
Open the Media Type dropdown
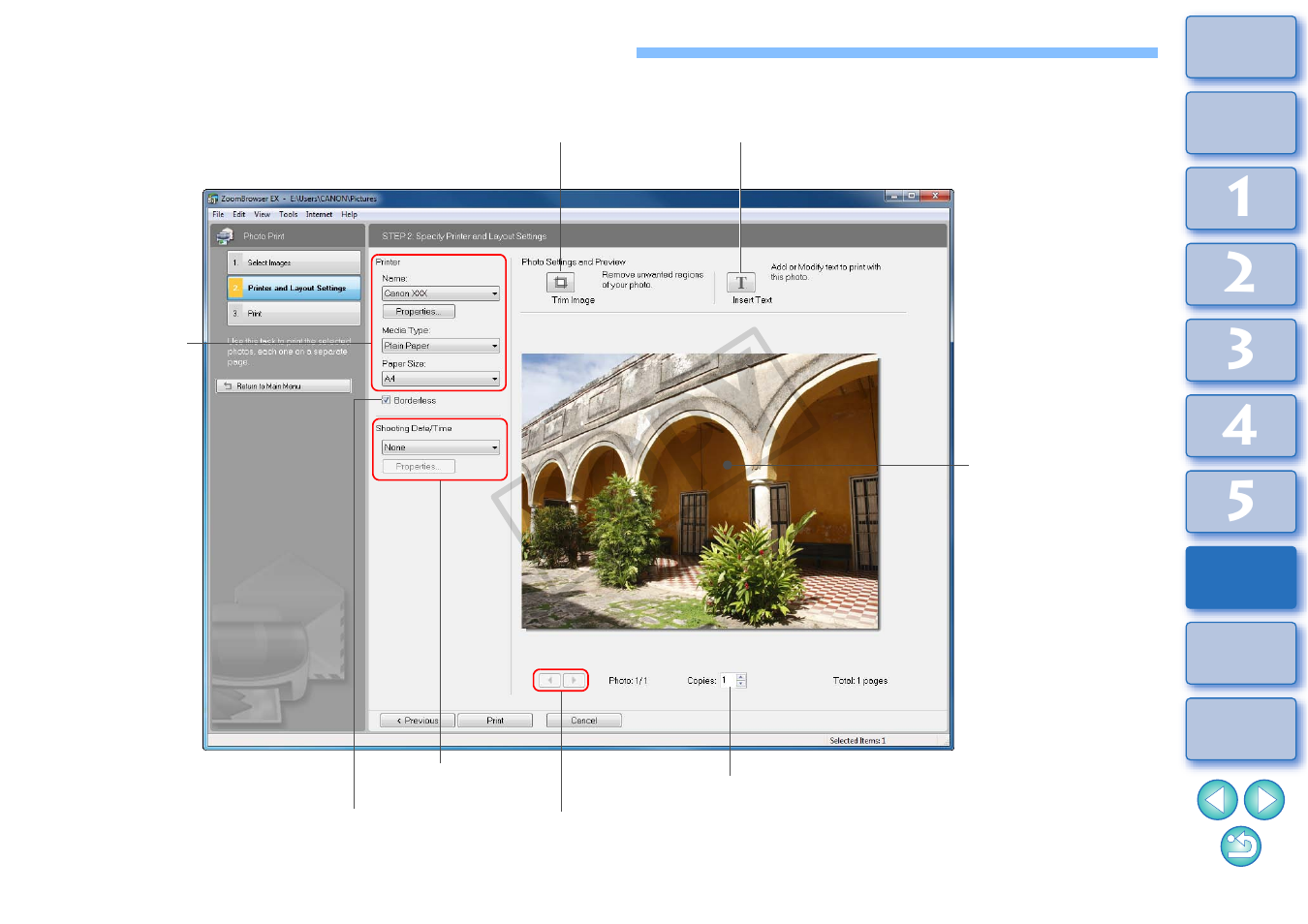[441, 346]
